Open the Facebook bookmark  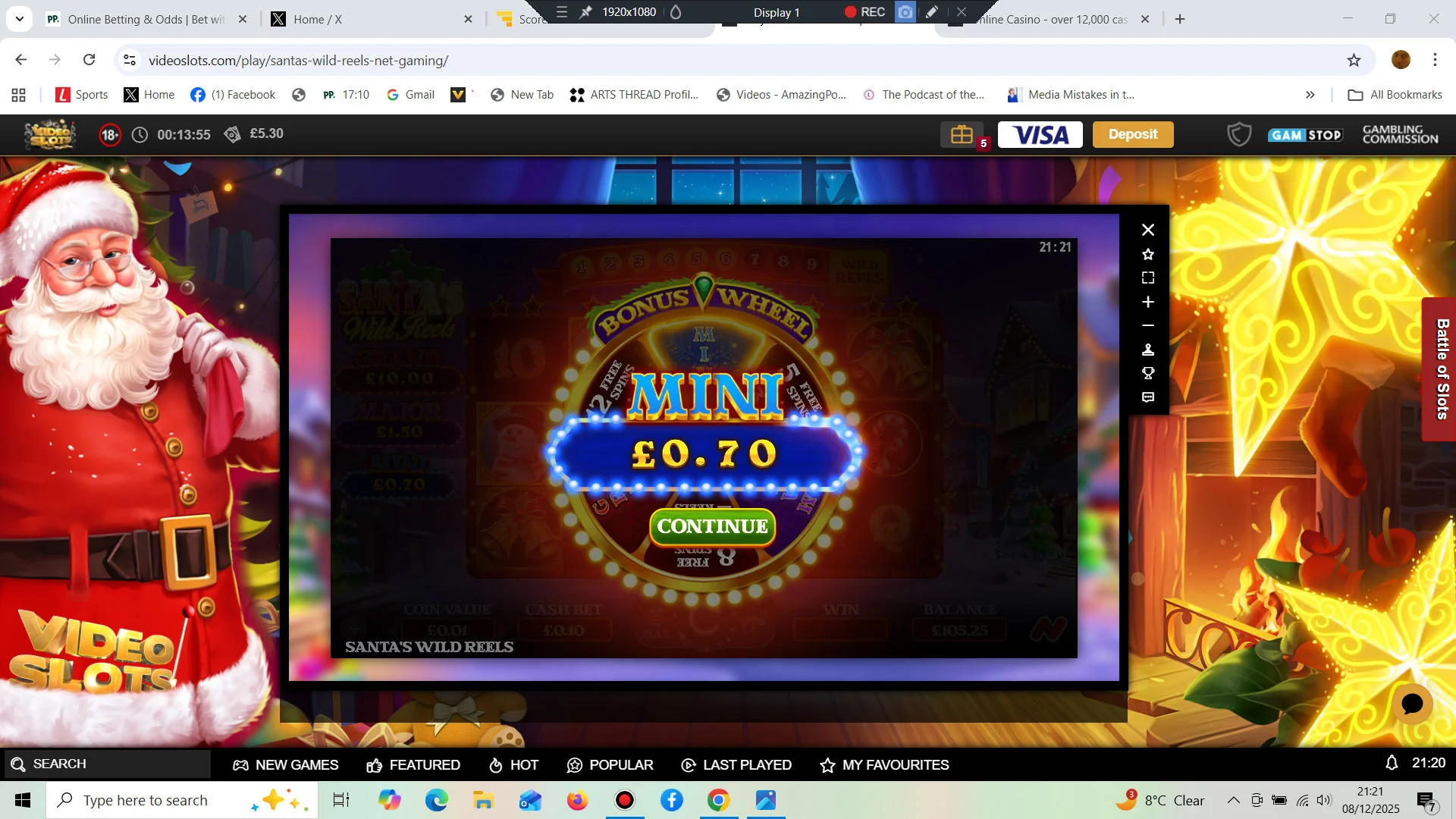(x=233, y=95)
